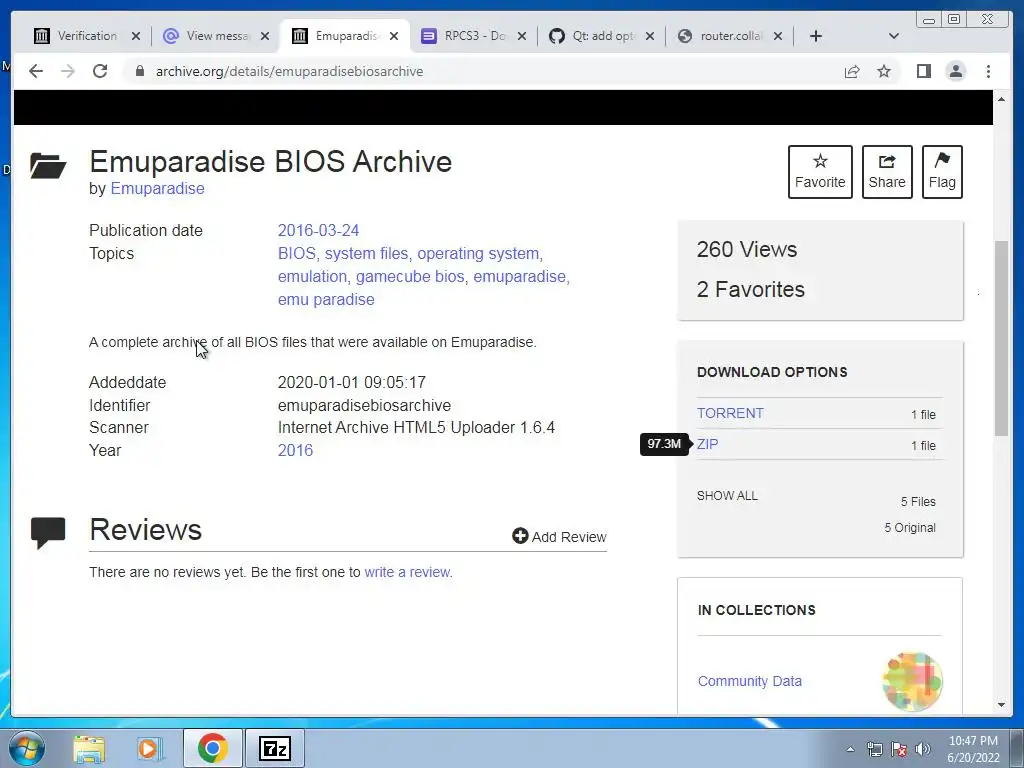Click the browser forward arrow

pos(68,71)
